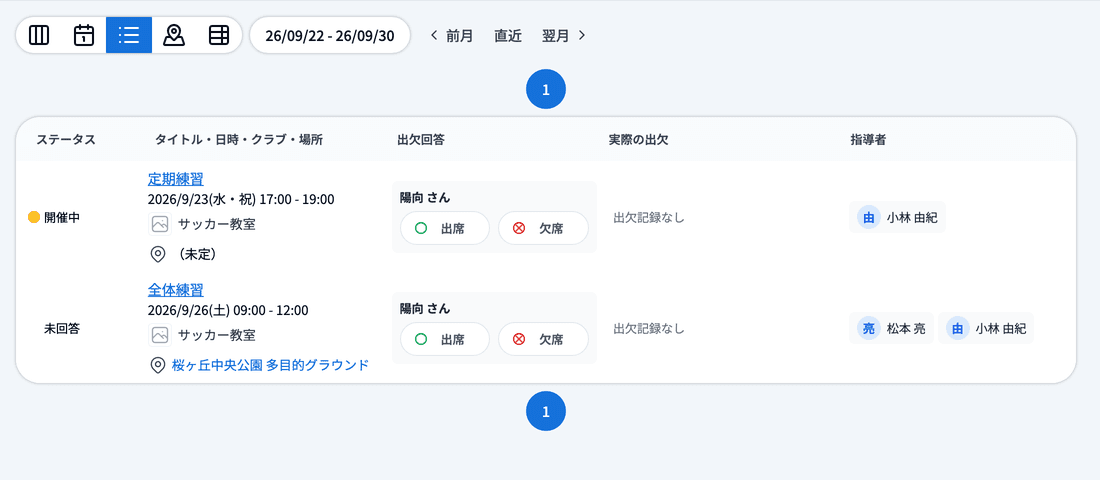Image resolution: width=1100 pixels, height=480 pixels.
Task: Answer 出席 for 全体練習
Action: click(x=445, y=339)
